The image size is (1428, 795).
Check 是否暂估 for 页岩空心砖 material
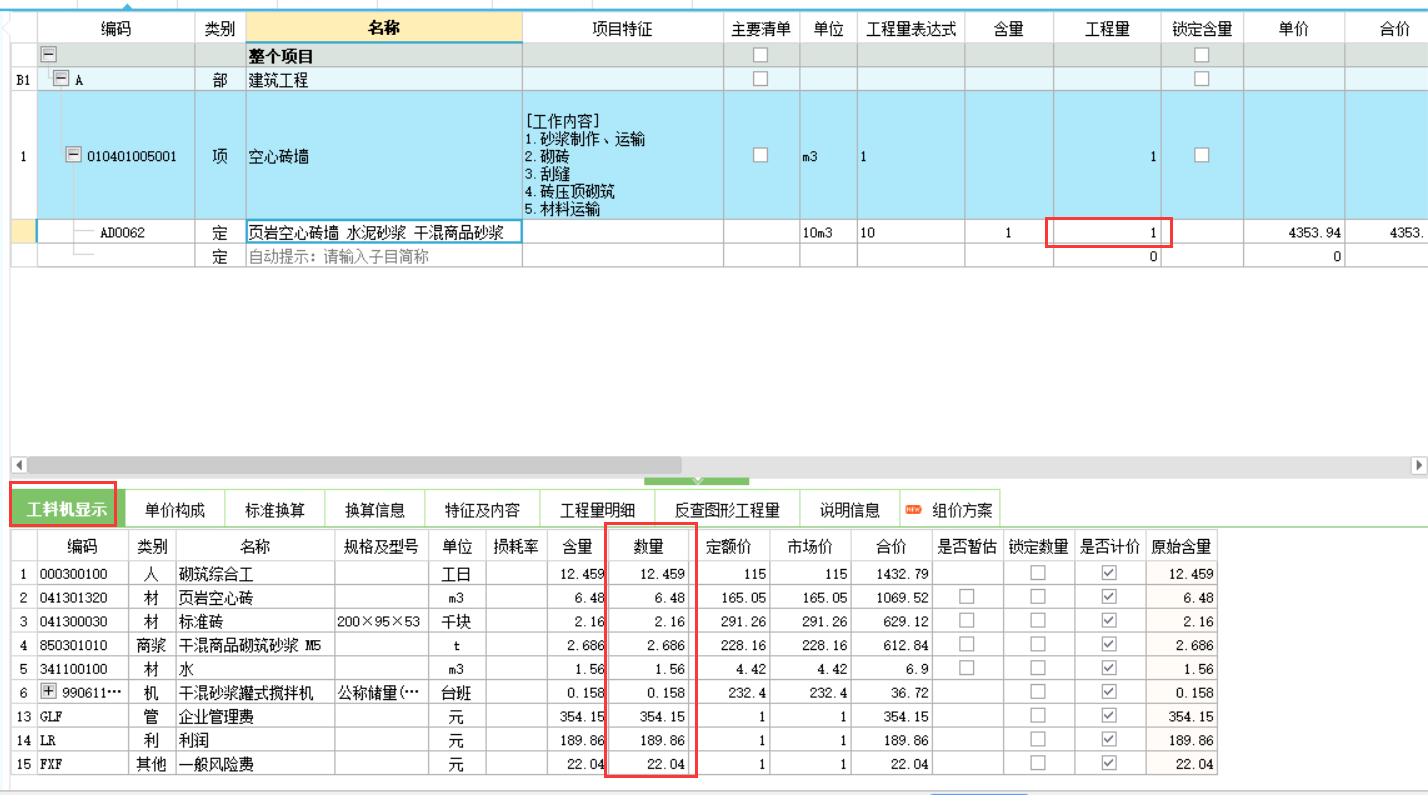pyautogui.click(x=966, y=597)
